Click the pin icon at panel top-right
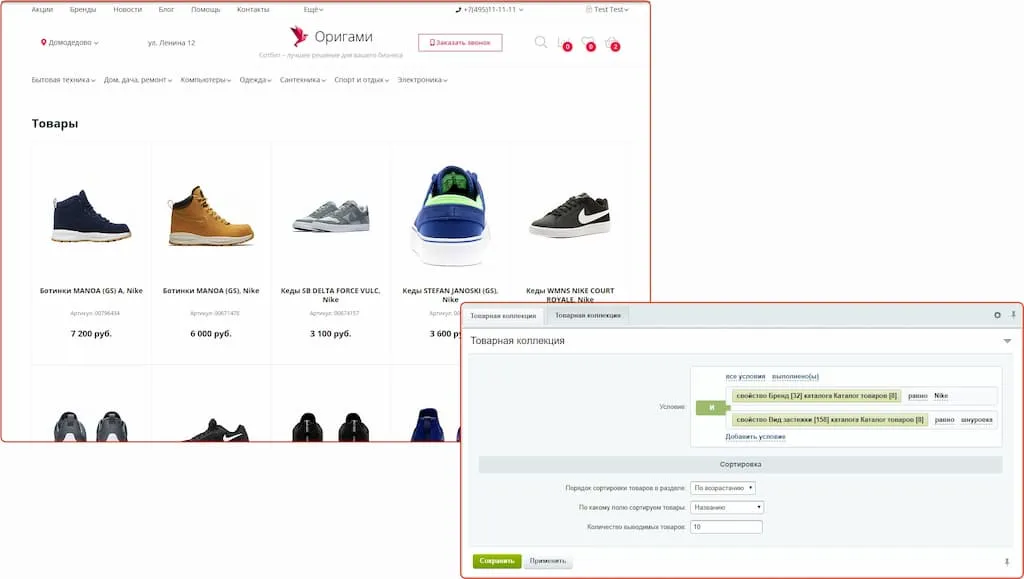The width and height of the screenshot is (1024, 579). pyautogui.click(x=1013, y=315)
